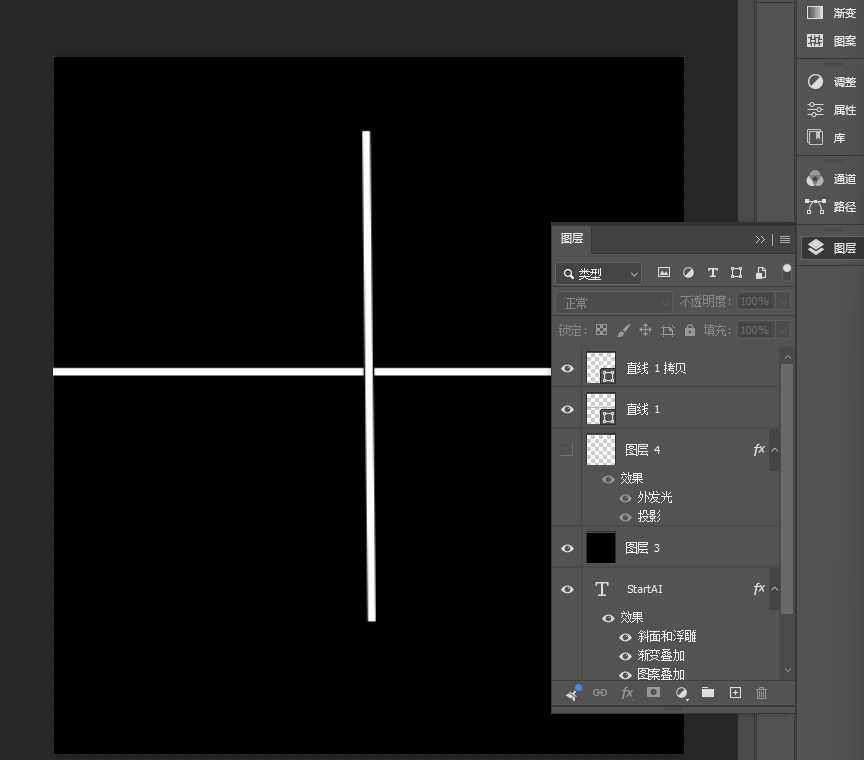864x760 pixels.
Task: Show the hidden 图层 4 layer
Action: tap(566, 450)
